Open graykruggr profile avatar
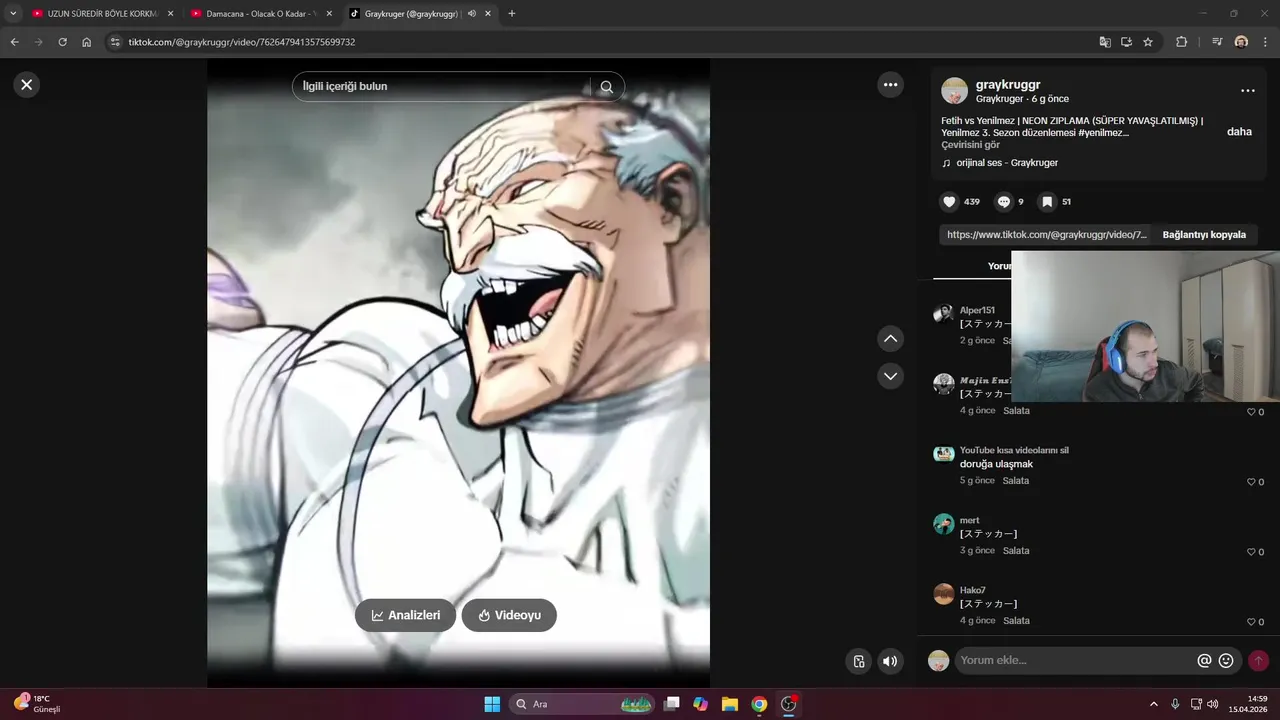 (954, 91)
